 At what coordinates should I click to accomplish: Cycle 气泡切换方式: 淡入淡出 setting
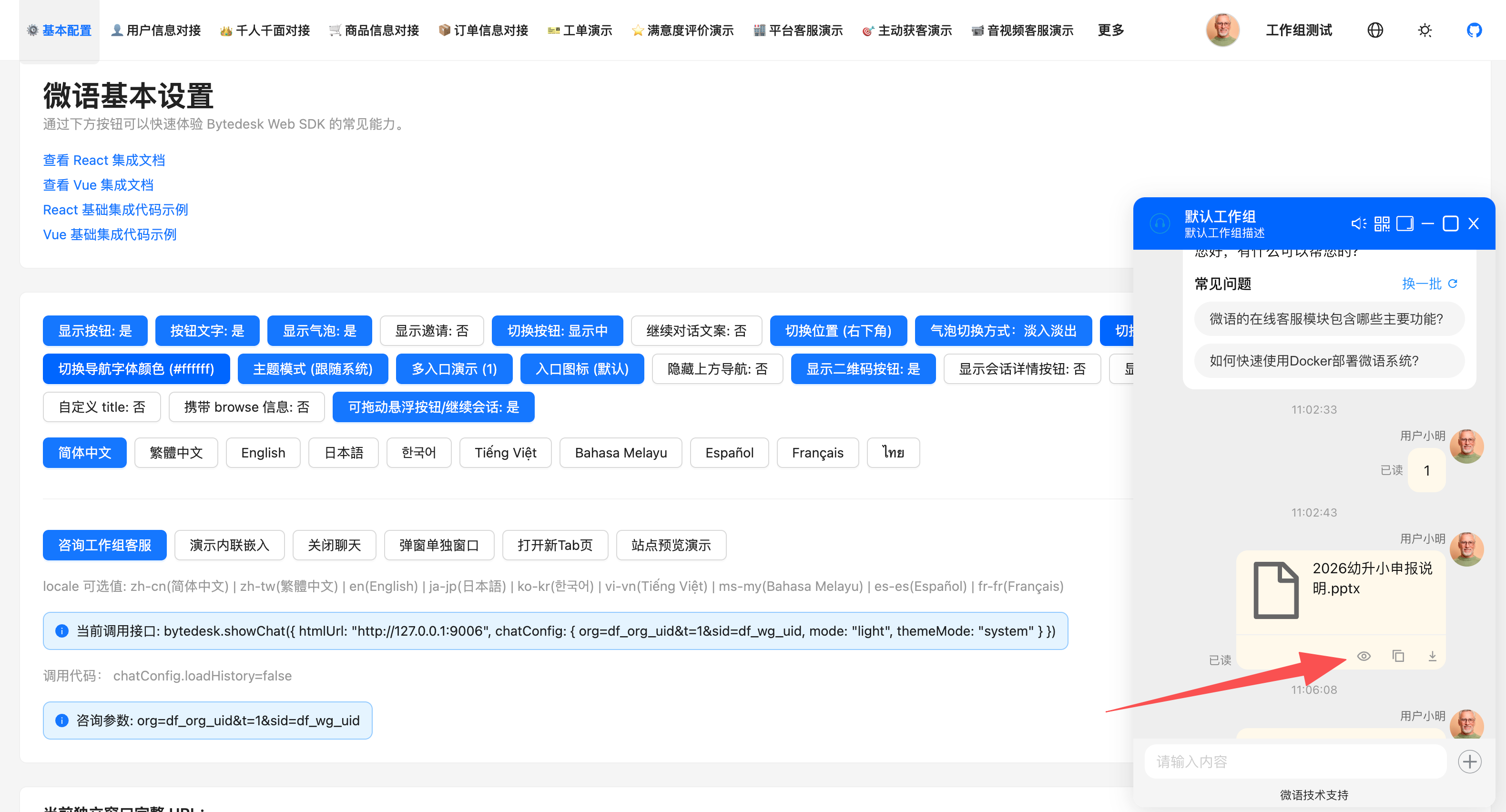[x=1003, y=331]
